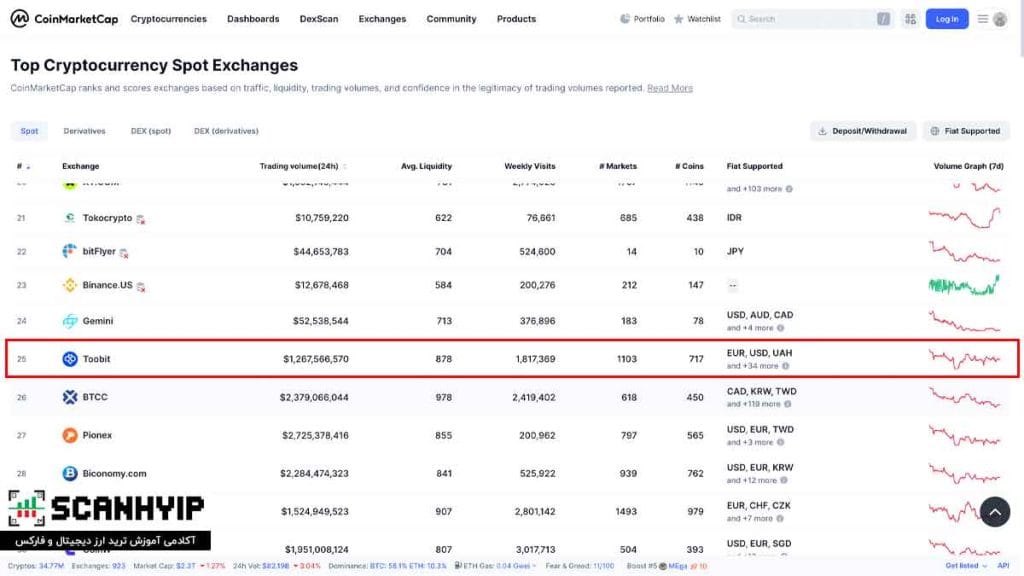This screenshot has width=1024, height=576.
Task: Click the badge icon next to Binance.US
Action: (140, 287)
